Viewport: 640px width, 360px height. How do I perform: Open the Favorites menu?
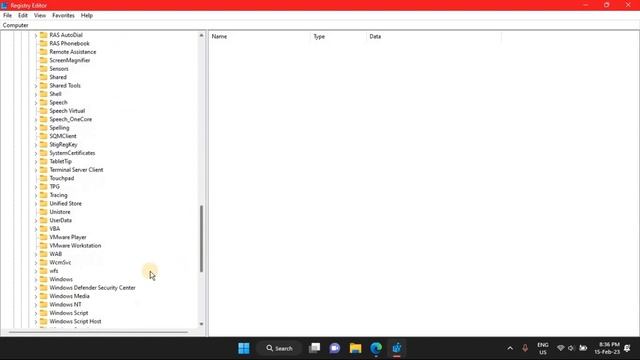pyautogui.click(x=63, y=15)
